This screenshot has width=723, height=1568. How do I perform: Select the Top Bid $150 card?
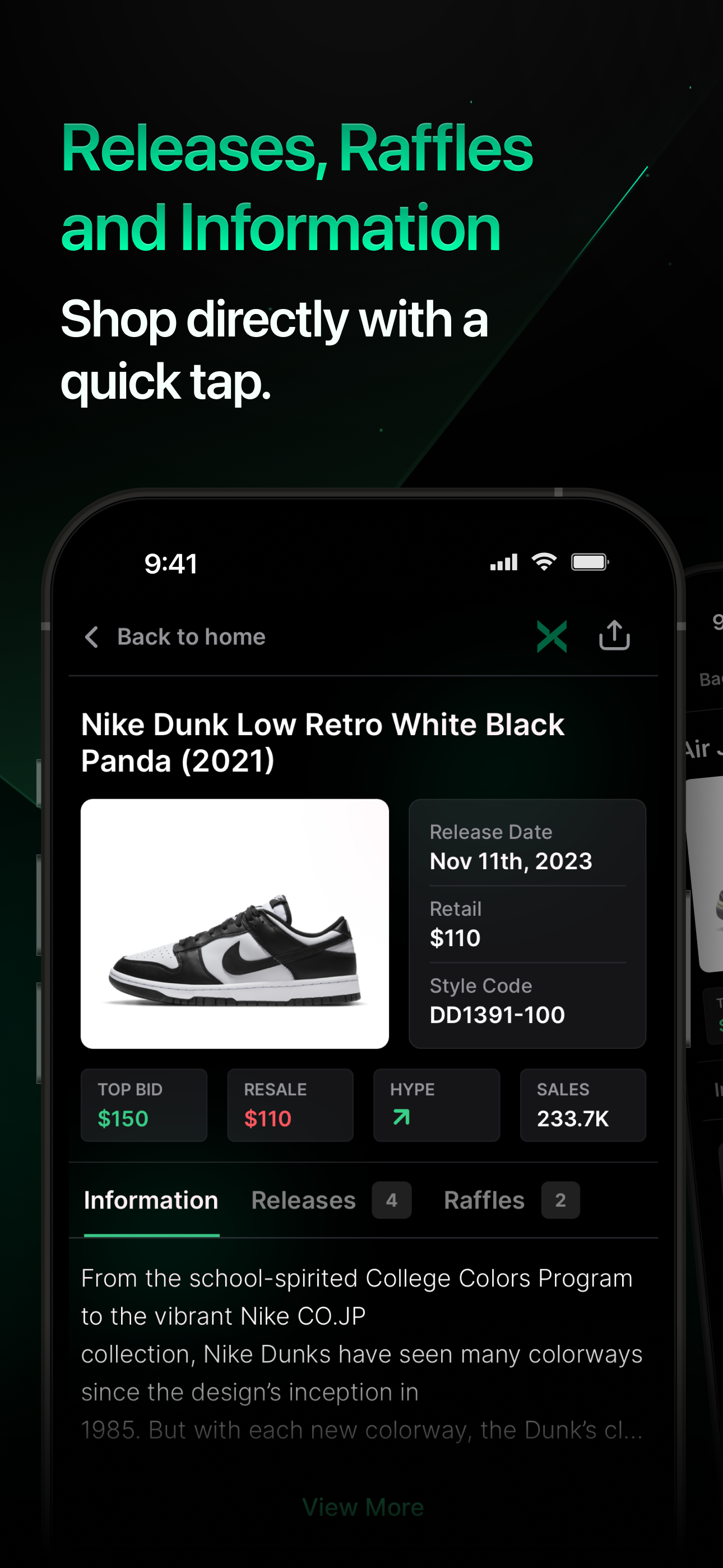[143, 1105]
